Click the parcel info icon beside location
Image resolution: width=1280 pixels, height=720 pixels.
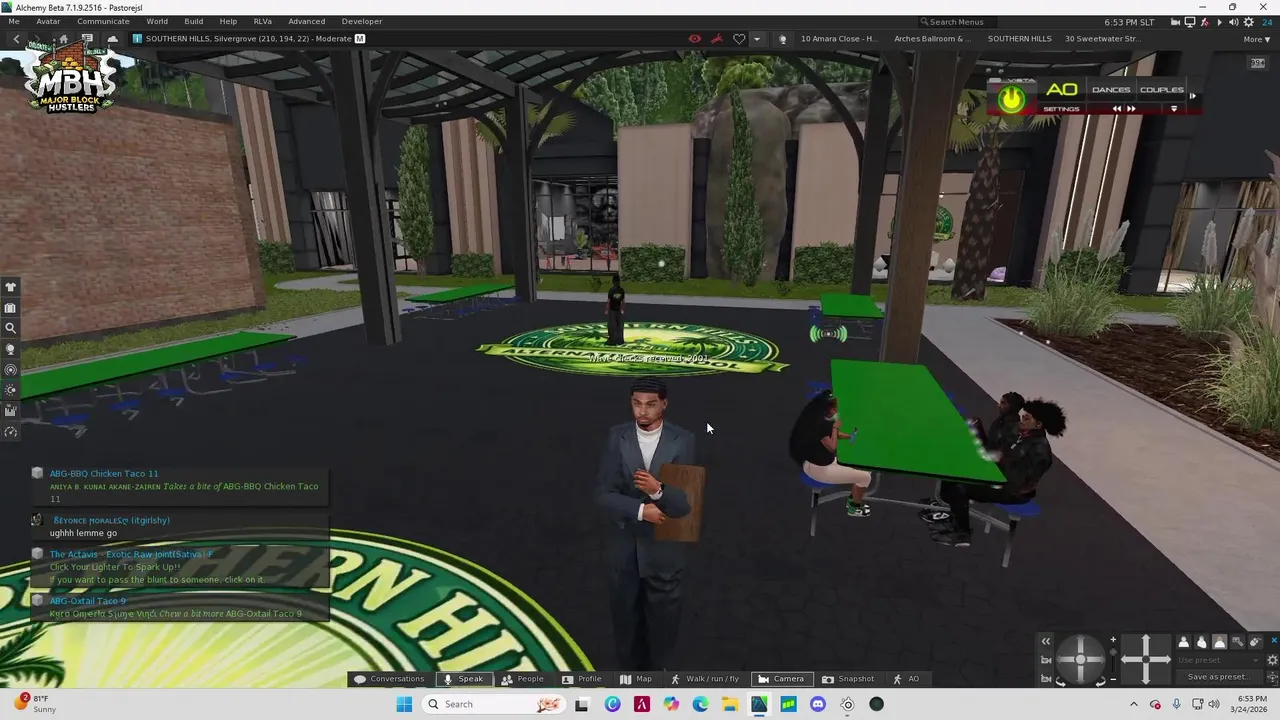point(137,39)
